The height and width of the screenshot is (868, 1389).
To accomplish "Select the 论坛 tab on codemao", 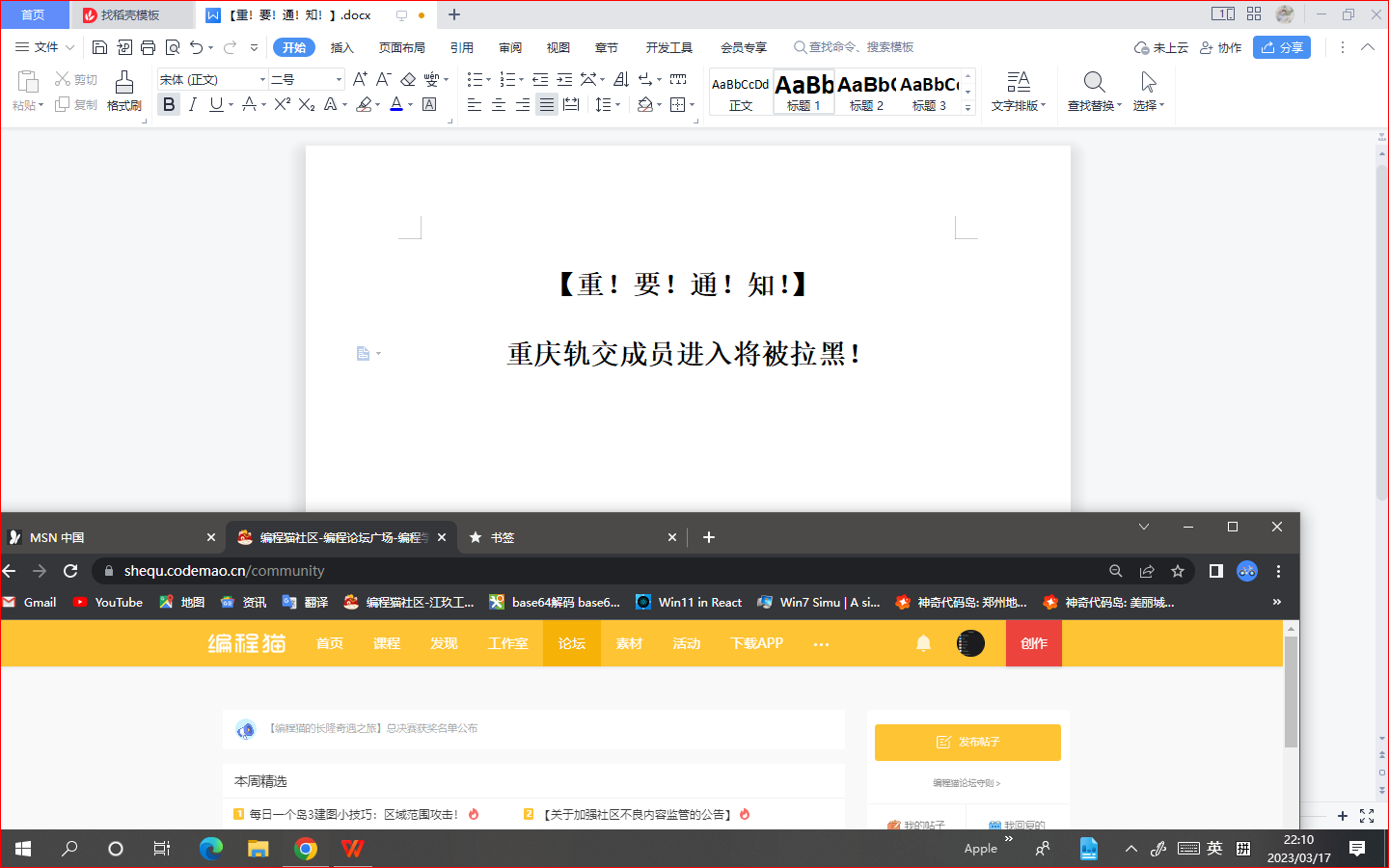I will point(572,643).
